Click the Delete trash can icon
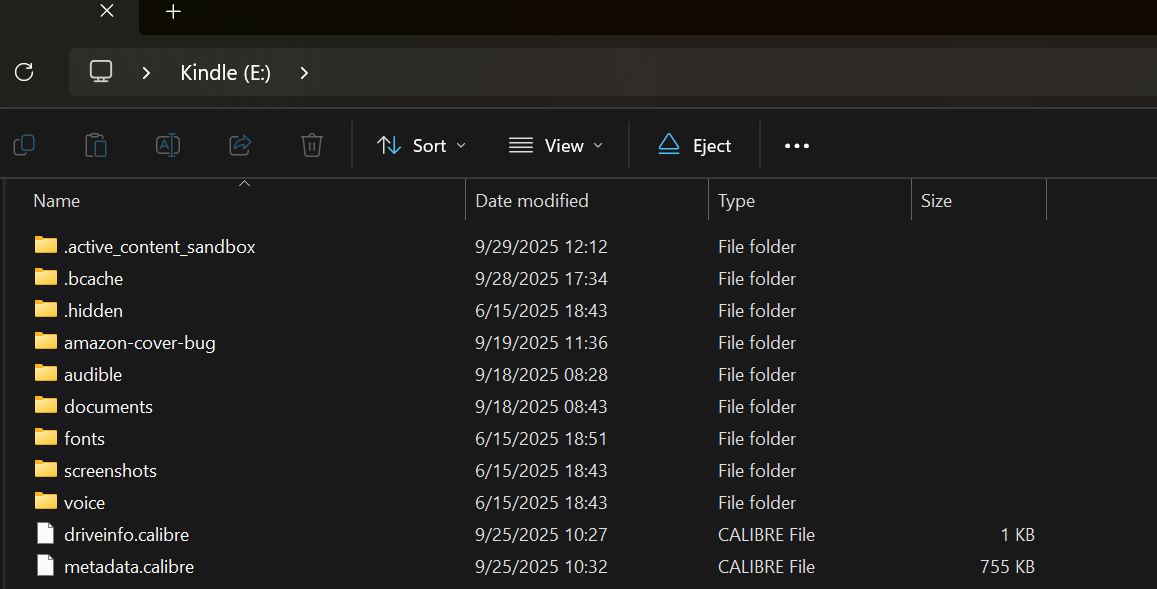Viewport: 1157px width, 589px height. tap(312, 146)
